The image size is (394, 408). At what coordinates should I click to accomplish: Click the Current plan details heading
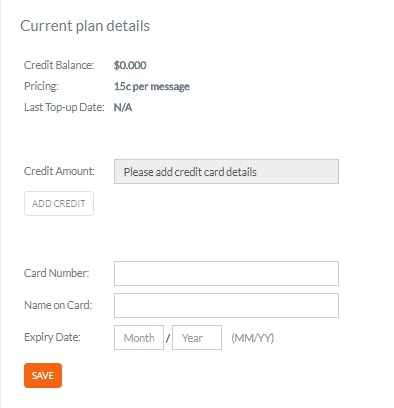pyautogui.click(x=85, y=26)
